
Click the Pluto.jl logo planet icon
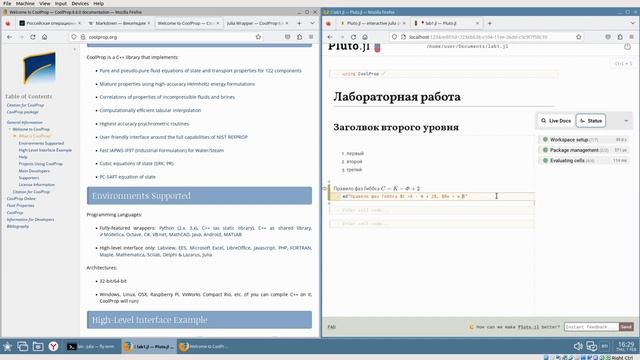pos(378,47)
